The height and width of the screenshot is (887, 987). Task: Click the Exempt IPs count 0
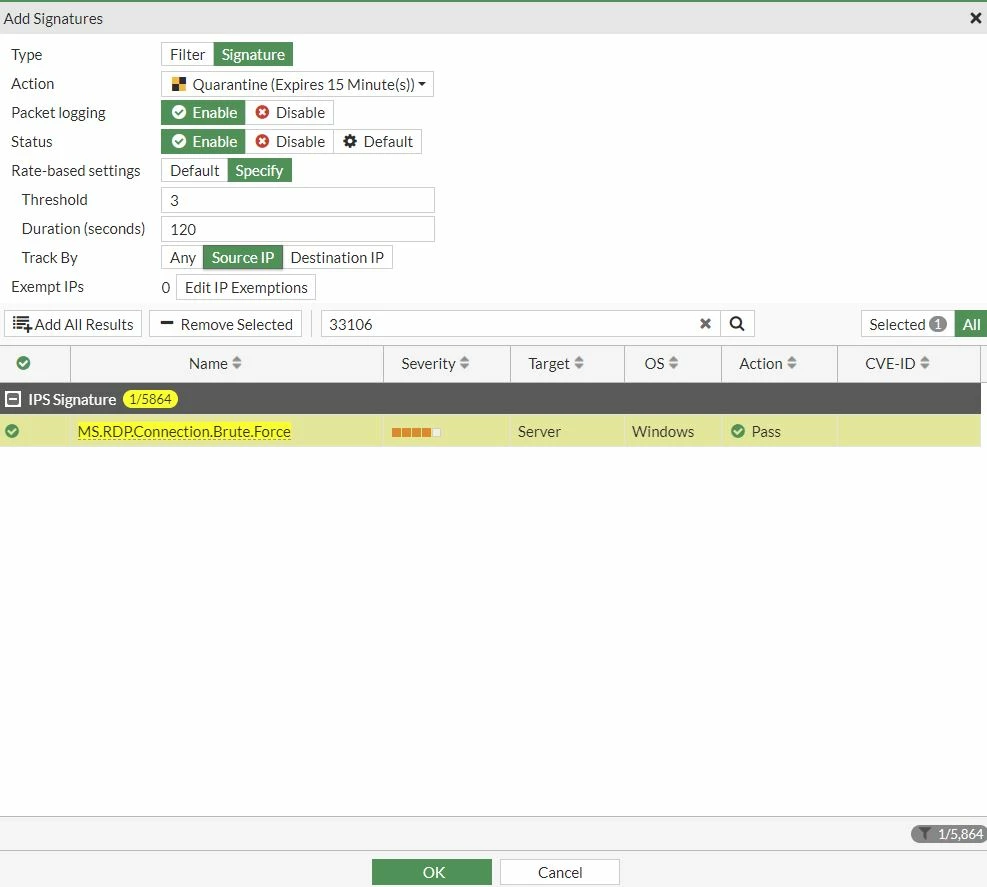pos(166,288)
